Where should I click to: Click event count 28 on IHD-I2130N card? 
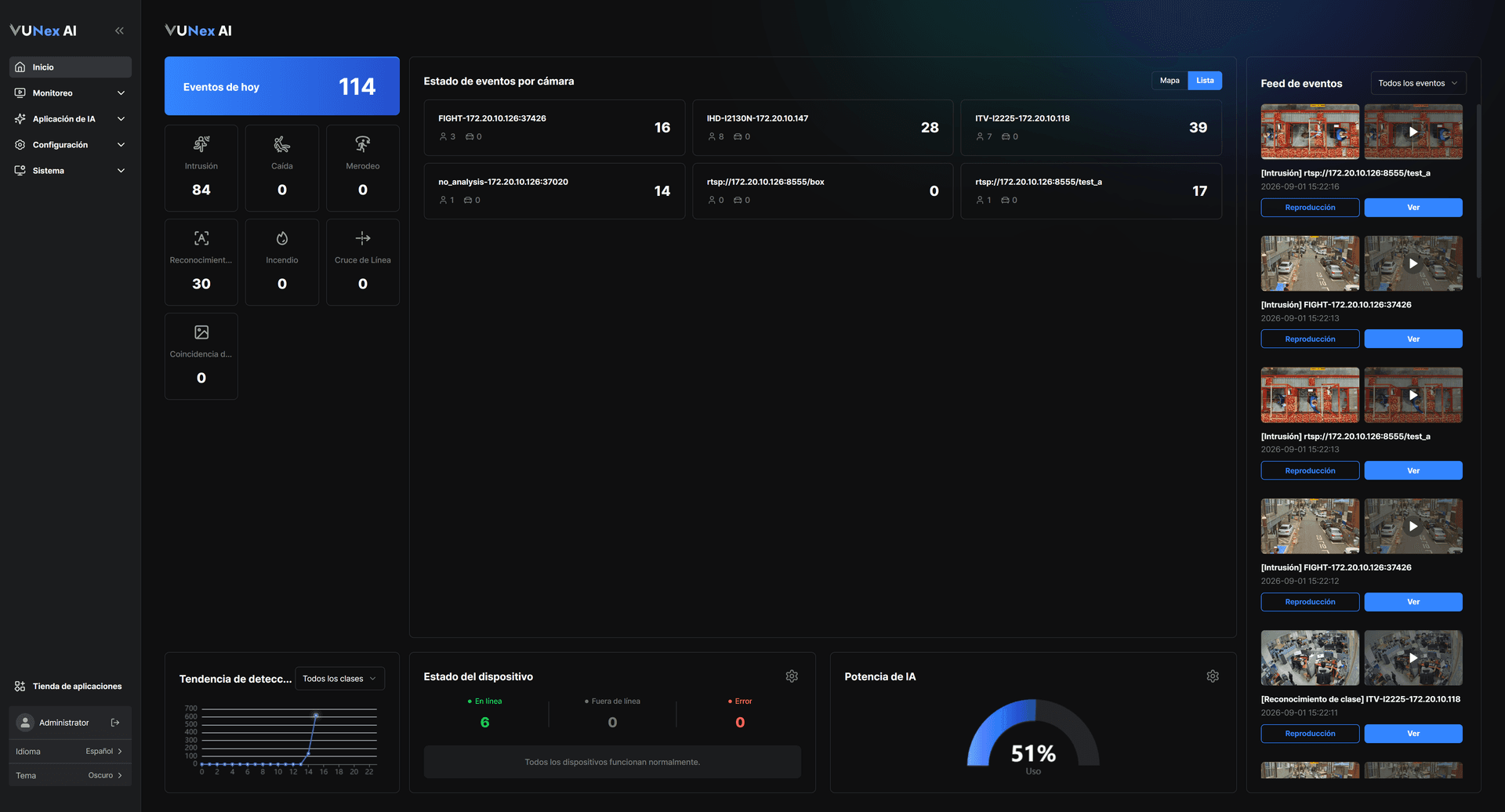pyautogui.click(x=930, y=128)
